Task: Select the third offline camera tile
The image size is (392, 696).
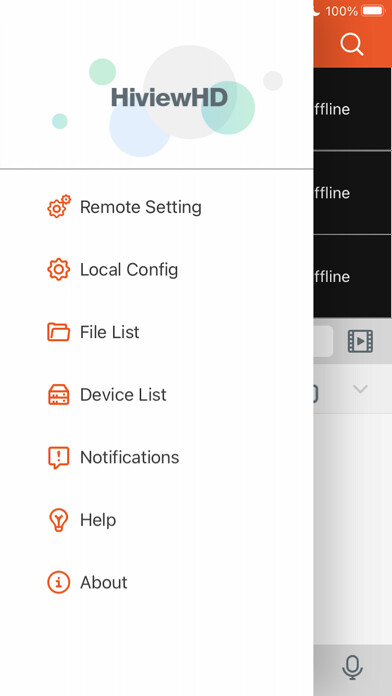Action: click(x=352, y=276)
